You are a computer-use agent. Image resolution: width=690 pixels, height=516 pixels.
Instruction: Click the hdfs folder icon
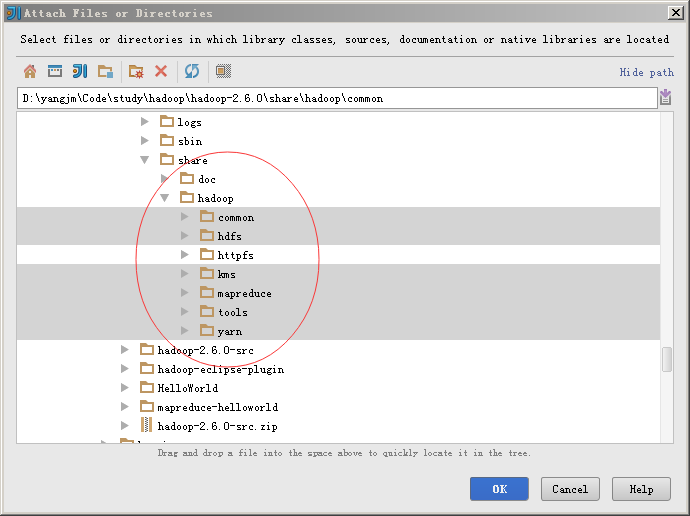207,235
